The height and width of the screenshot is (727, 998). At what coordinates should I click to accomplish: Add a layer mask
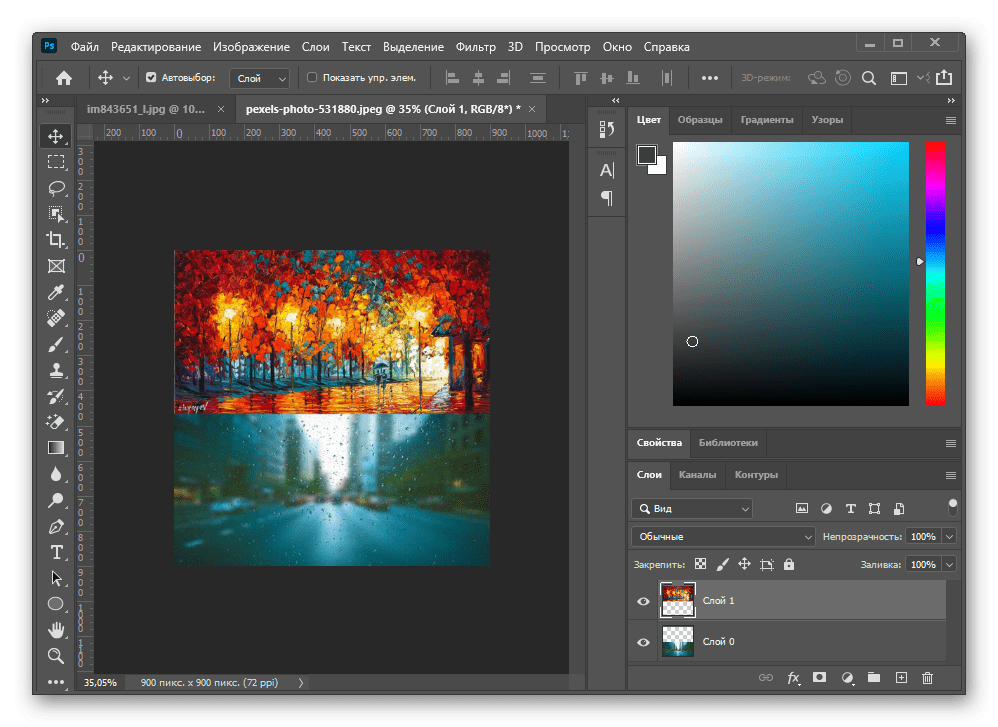pos(820,678)
